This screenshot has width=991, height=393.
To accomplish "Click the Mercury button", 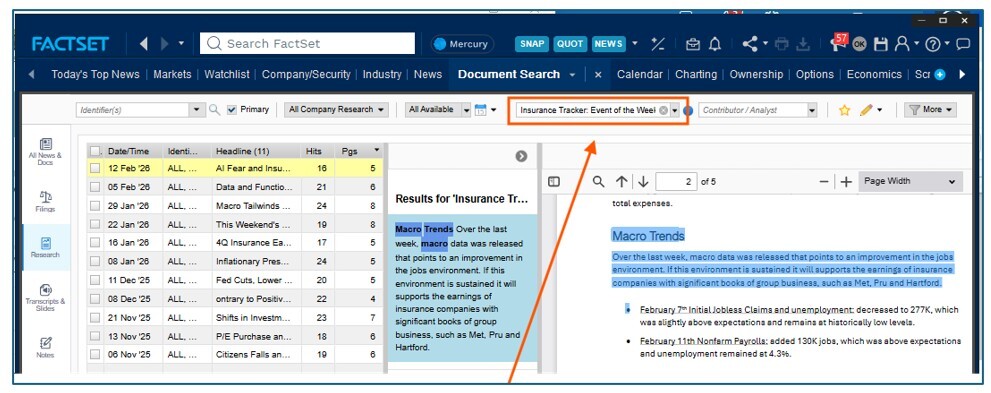I will coord(462,44).
